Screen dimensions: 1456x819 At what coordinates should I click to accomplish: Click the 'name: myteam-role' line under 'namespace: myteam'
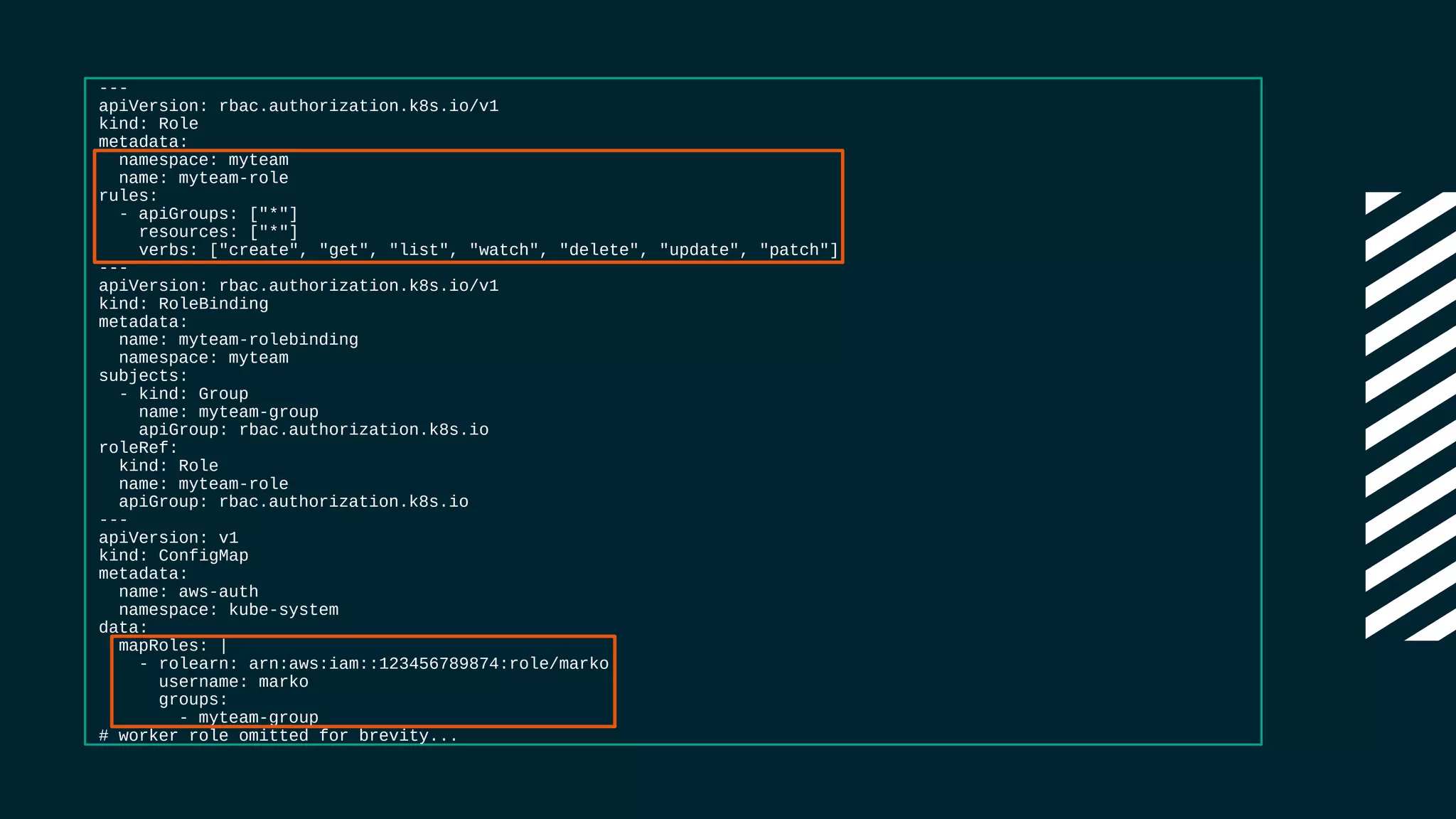pyautogui.click(x=203, y=178)
